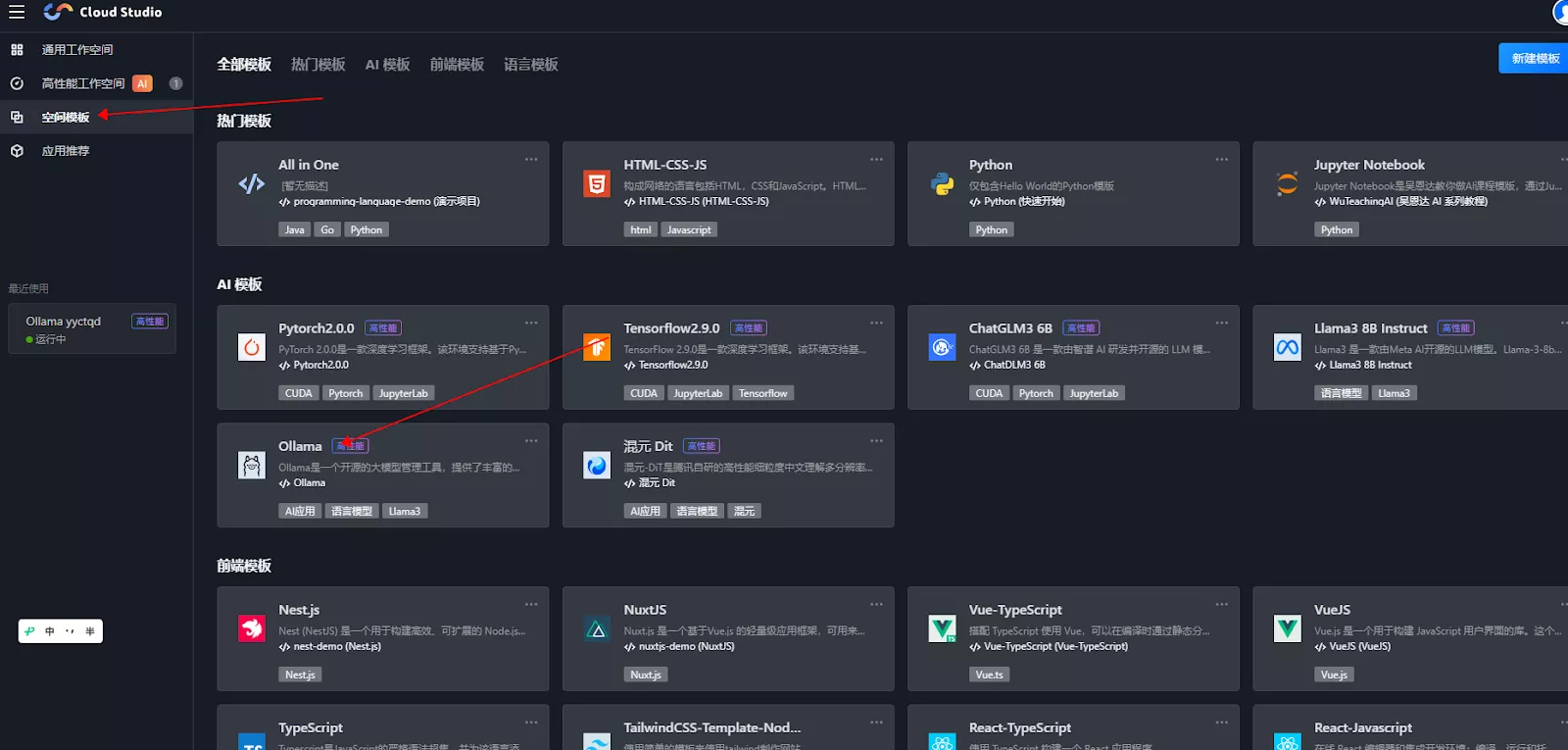Click the Vue-TypeScript logo icon
The width and height of the screenshot is (1568, 750).
click(942, 628)
